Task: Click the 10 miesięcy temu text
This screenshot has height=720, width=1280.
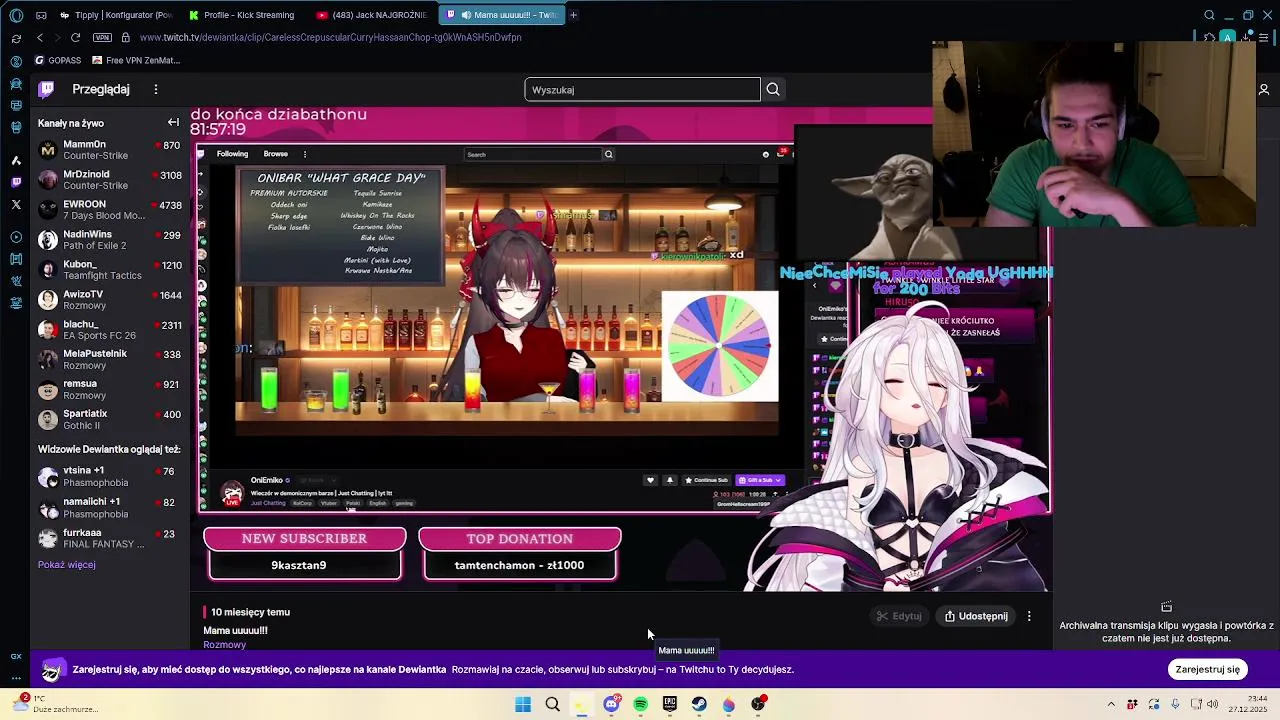Action: 250,612
